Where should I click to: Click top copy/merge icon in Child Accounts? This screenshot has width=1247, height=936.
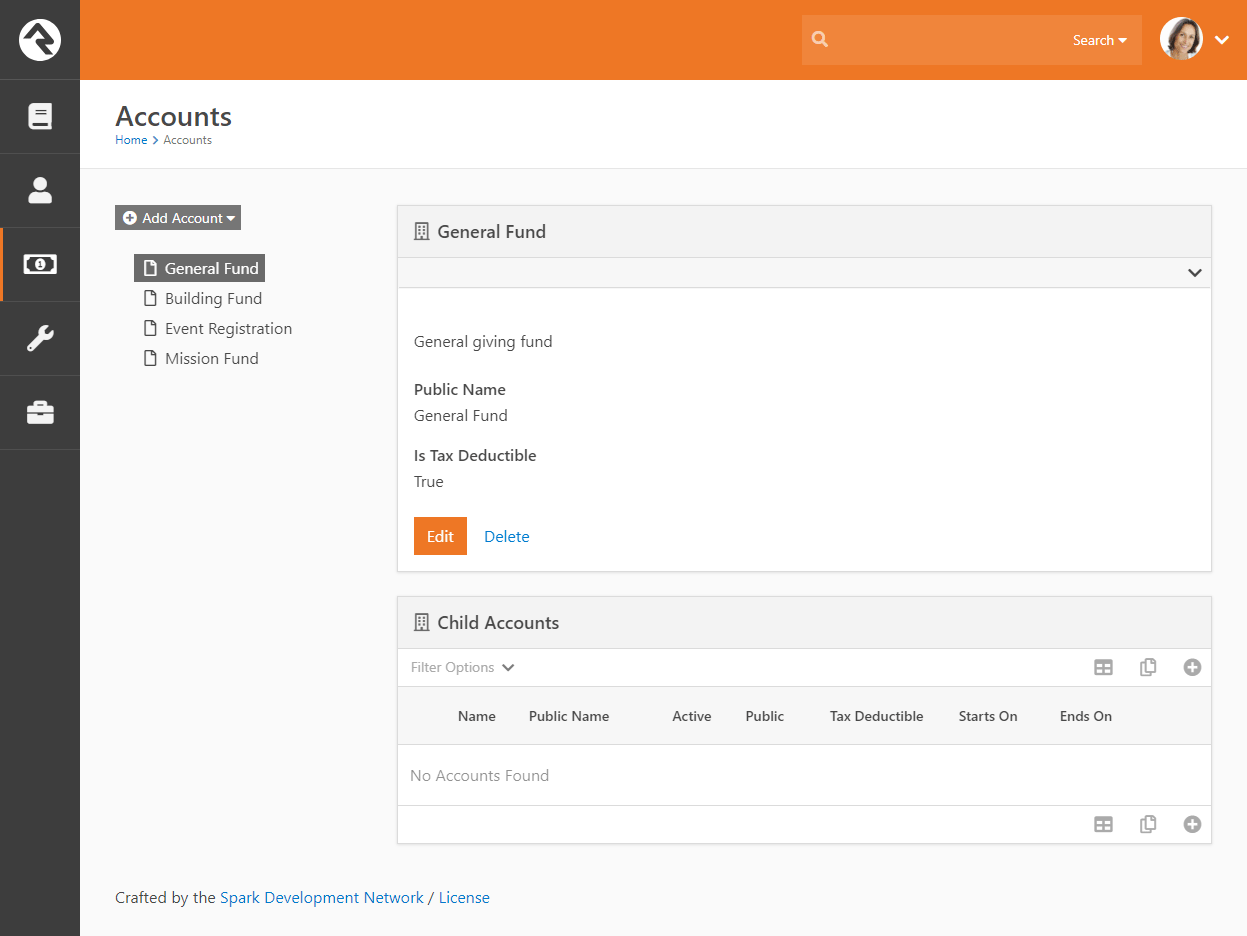click(x=1148, y=667)
